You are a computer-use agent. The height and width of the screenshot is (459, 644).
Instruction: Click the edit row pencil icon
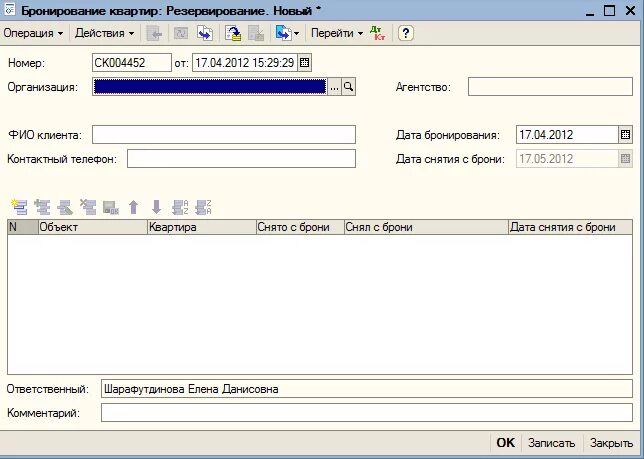(x=64, y=207)
